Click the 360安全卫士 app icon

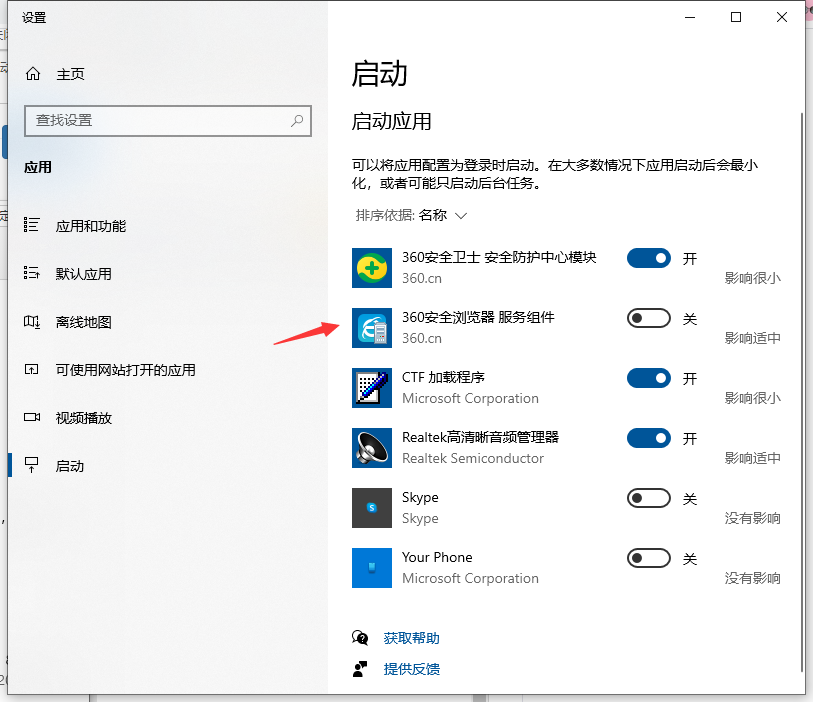371,268
